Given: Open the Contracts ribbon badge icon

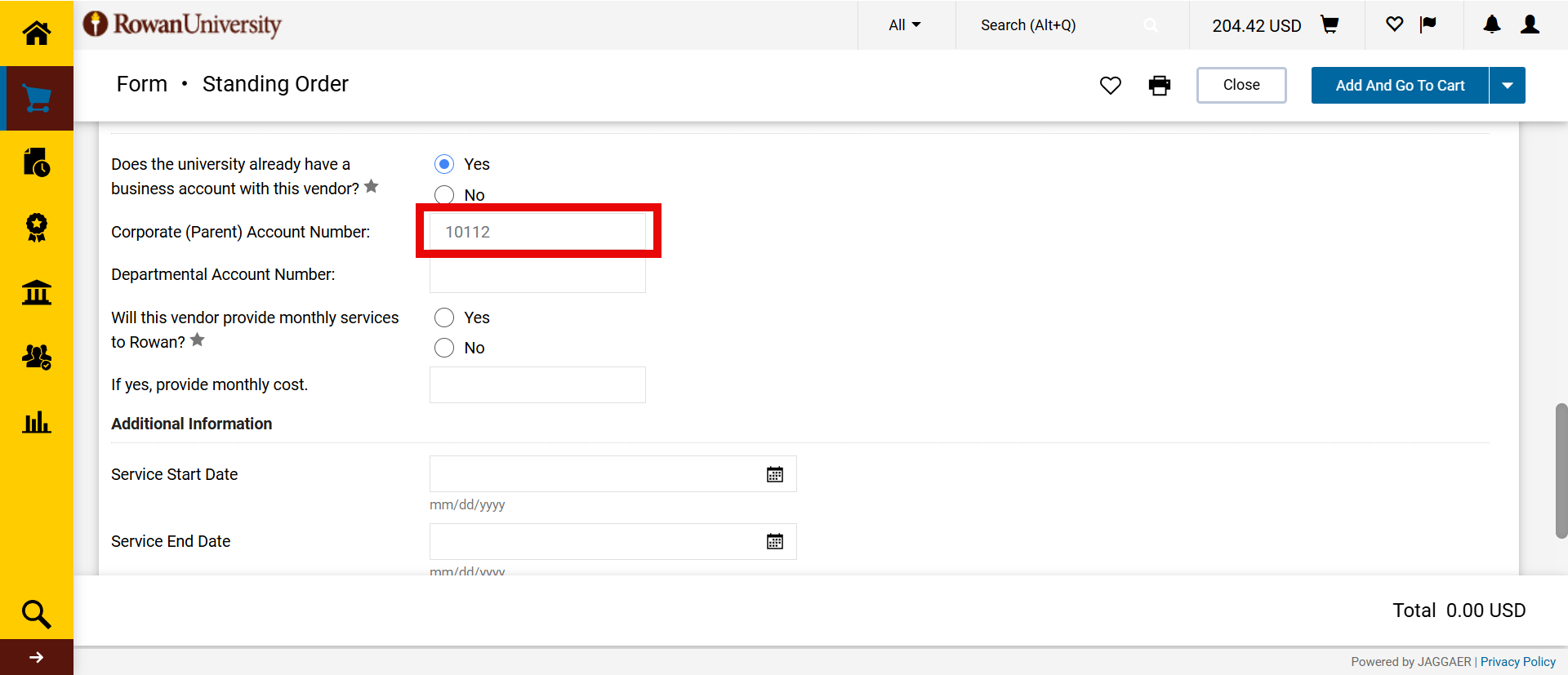Looking at the screenshot, I should [x=37, y=227].
